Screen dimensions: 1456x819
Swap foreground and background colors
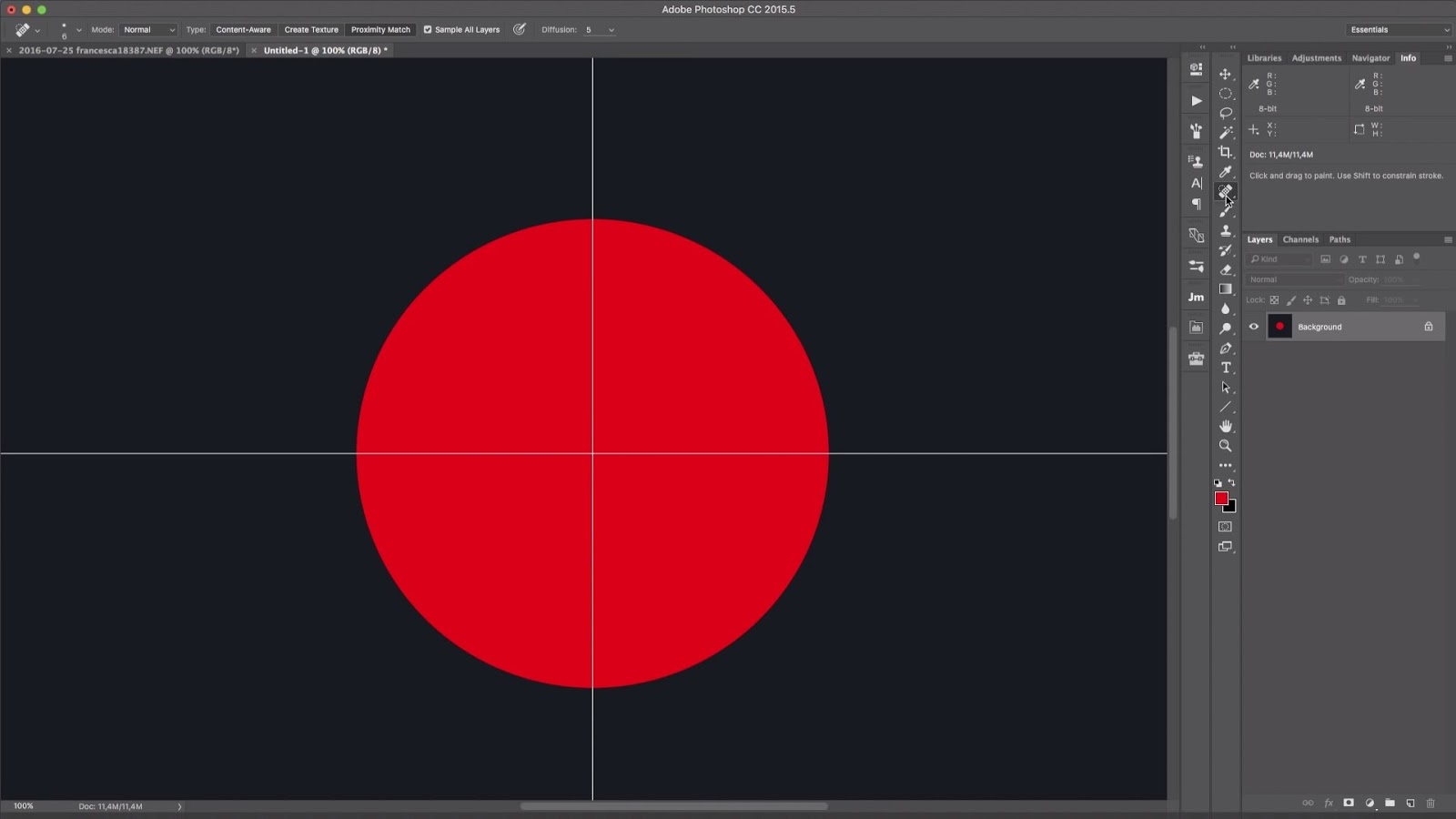coord(1232,482)
